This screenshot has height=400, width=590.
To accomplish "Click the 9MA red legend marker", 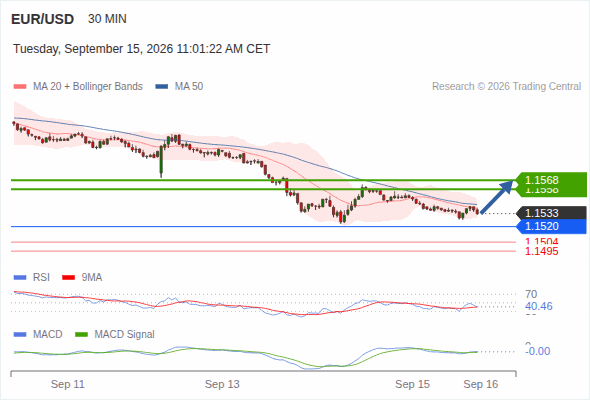I will (68, 278).
